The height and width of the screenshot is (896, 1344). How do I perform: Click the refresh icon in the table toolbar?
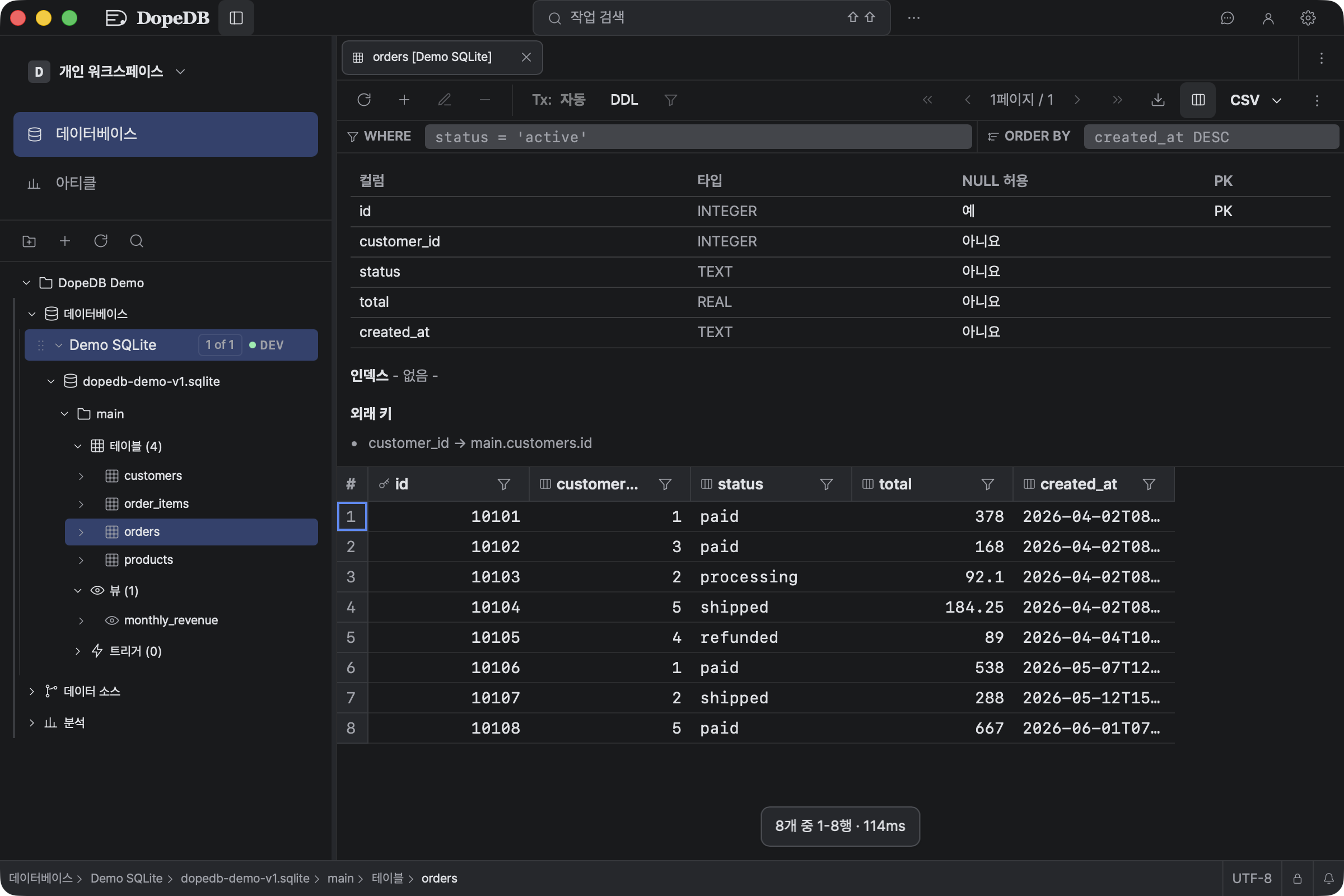364,100
